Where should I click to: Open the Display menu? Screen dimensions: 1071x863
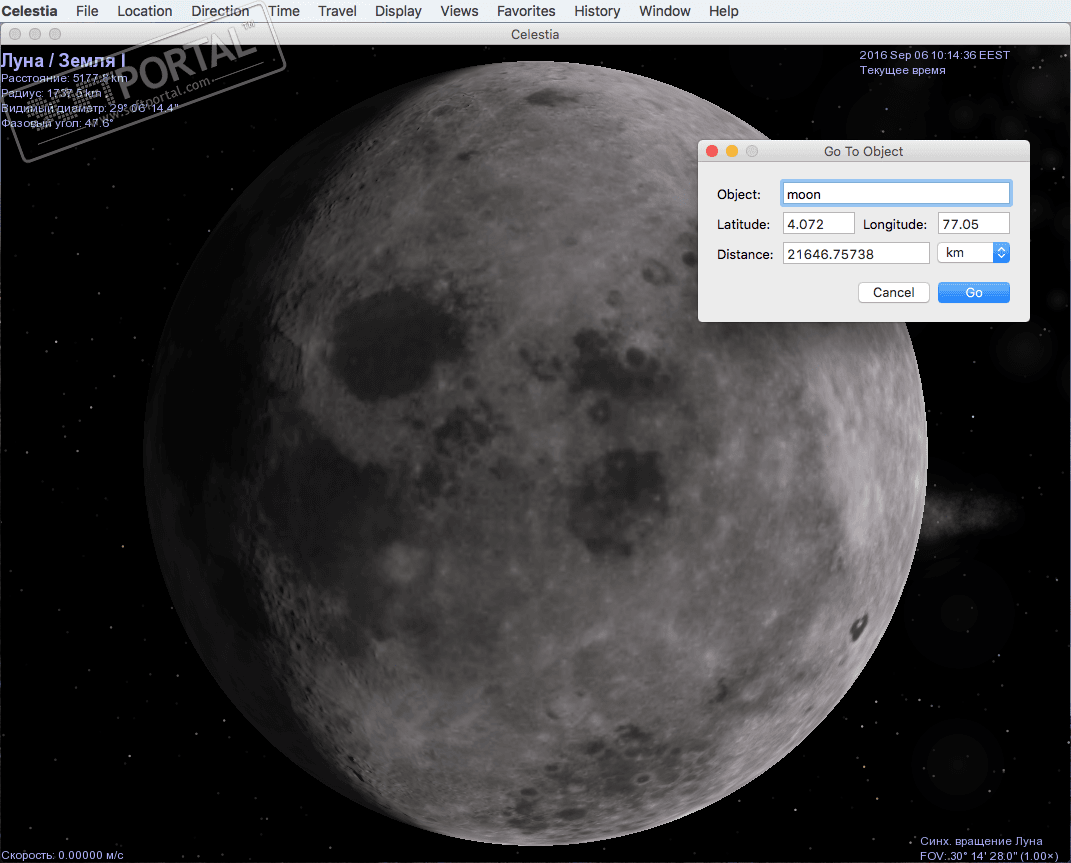pos(398,11)
